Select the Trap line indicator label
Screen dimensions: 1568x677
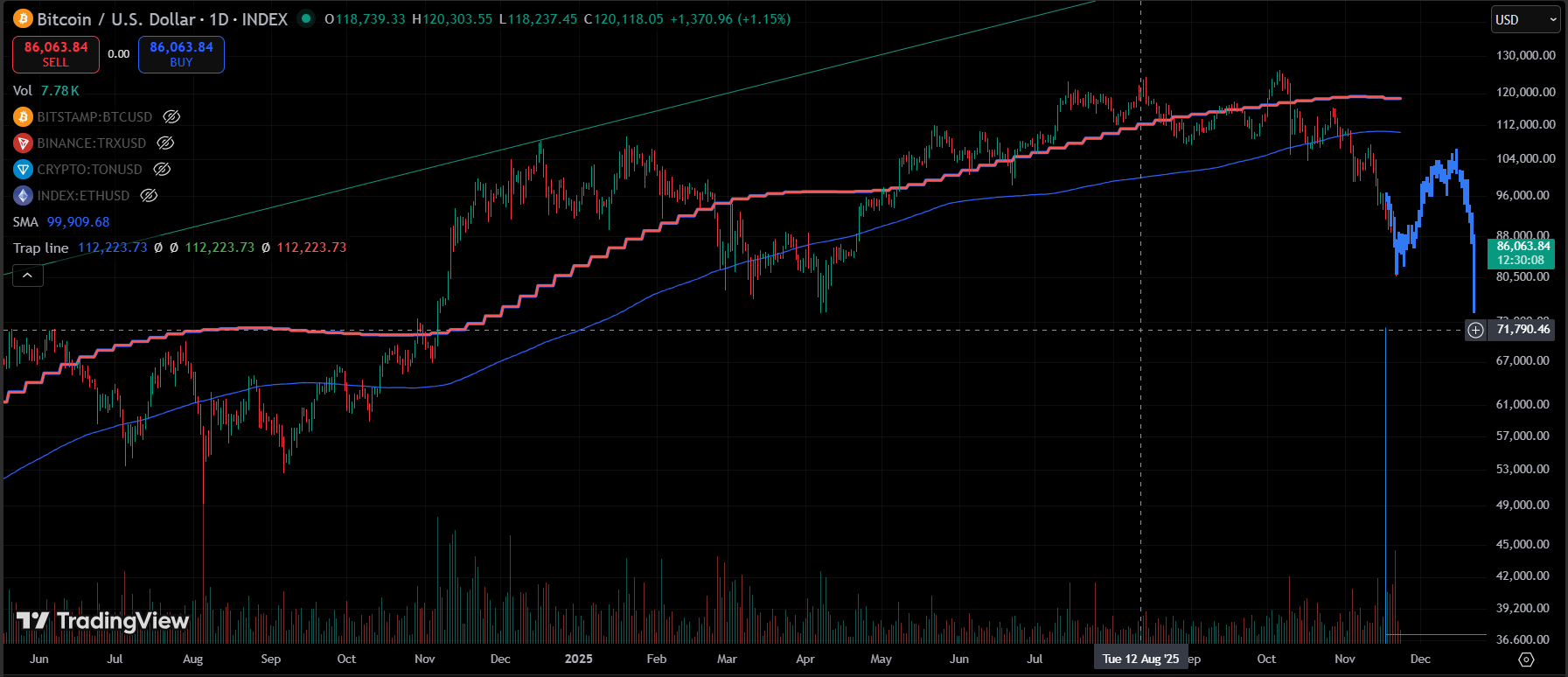click(x=40, y=248)
